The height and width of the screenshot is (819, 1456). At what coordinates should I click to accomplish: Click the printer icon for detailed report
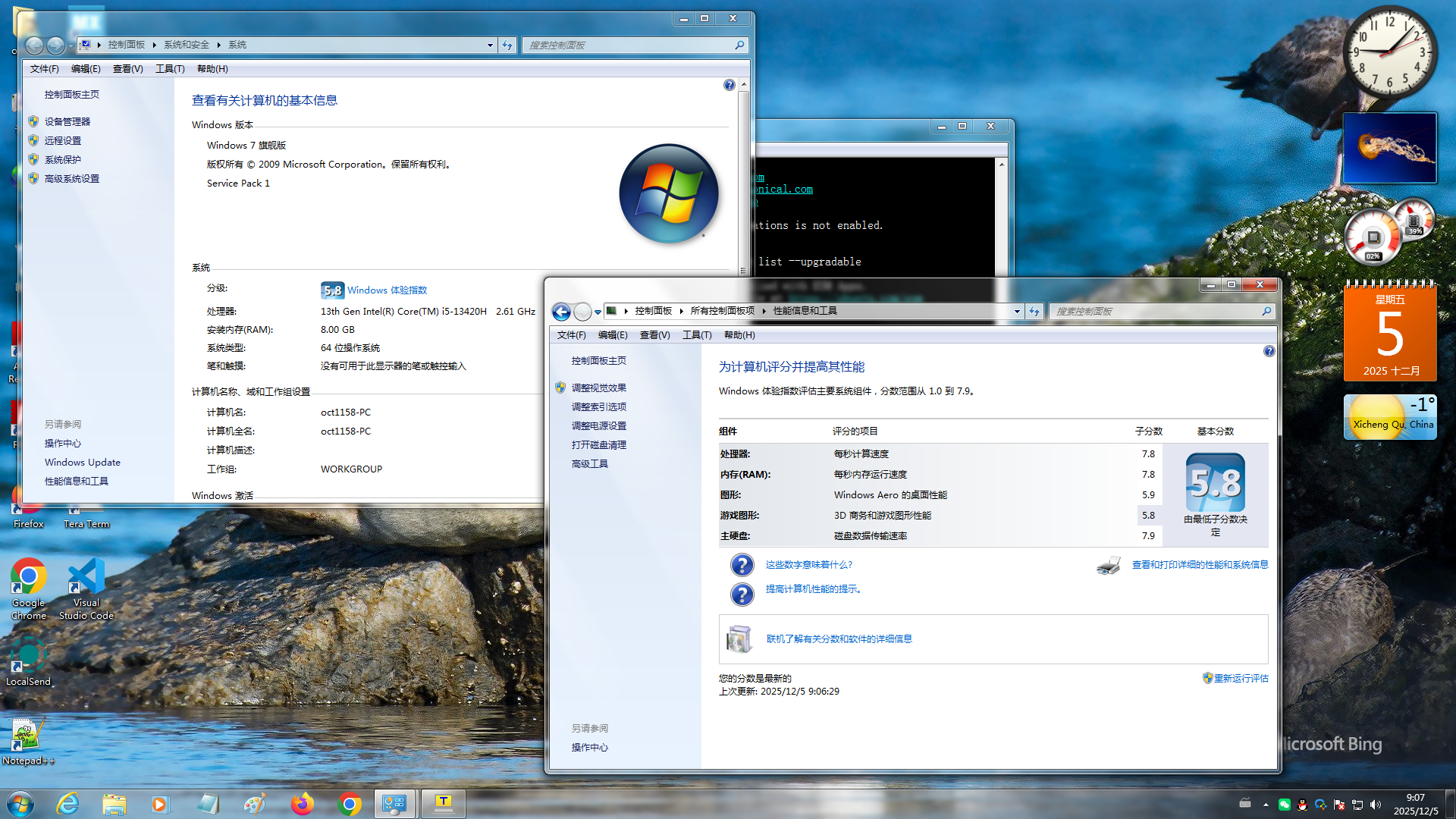pos(1108,566)
